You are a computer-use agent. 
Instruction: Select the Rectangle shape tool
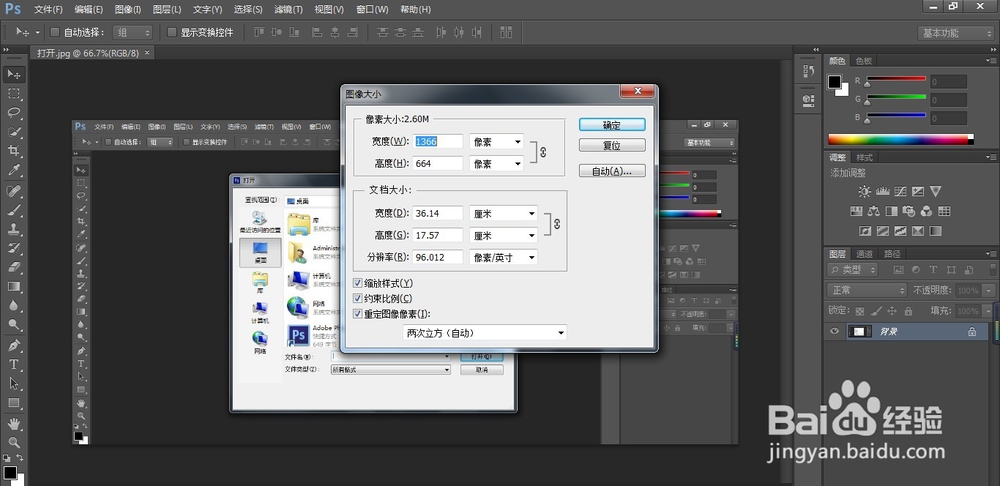click(x=13, y=402)
